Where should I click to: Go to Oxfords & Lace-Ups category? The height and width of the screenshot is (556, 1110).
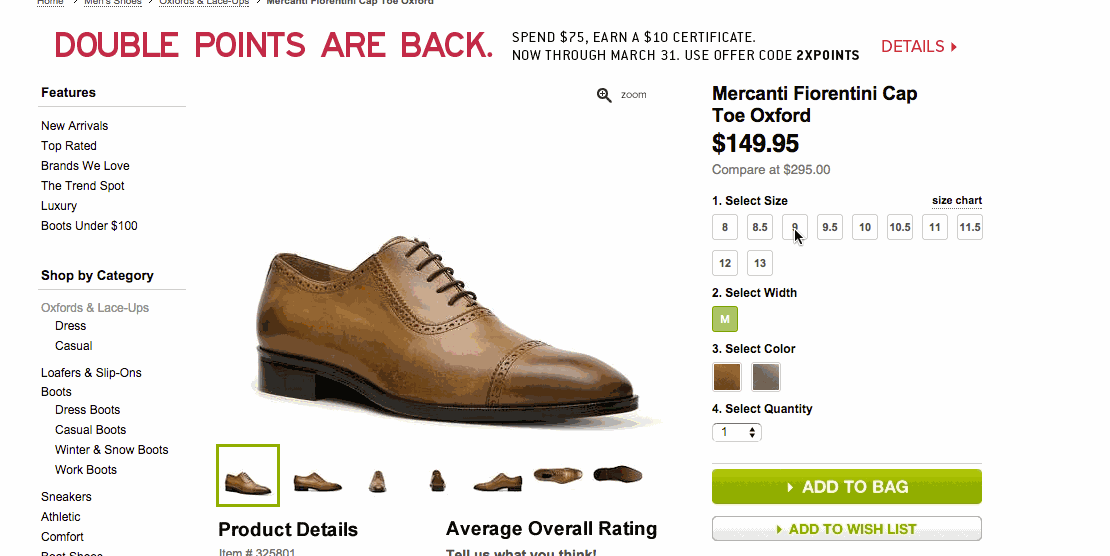pyautogui.click(x=95, y=307)
